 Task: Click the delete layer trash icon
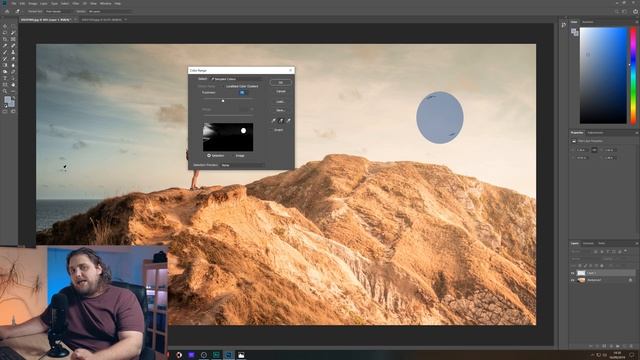coord(630,346)
